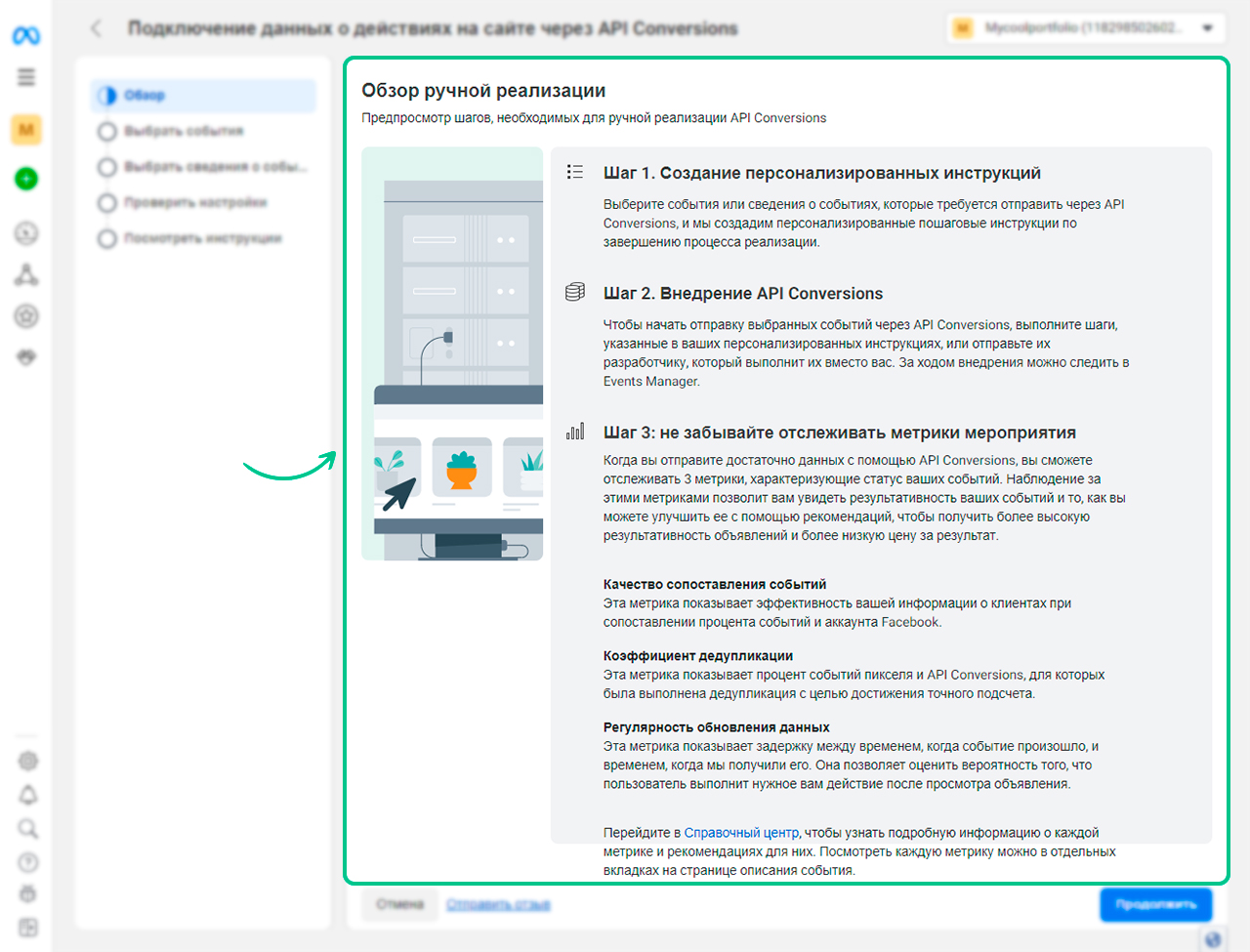Click the Шаг 2. Внедрение API Conversions heading

click(743, 293)
